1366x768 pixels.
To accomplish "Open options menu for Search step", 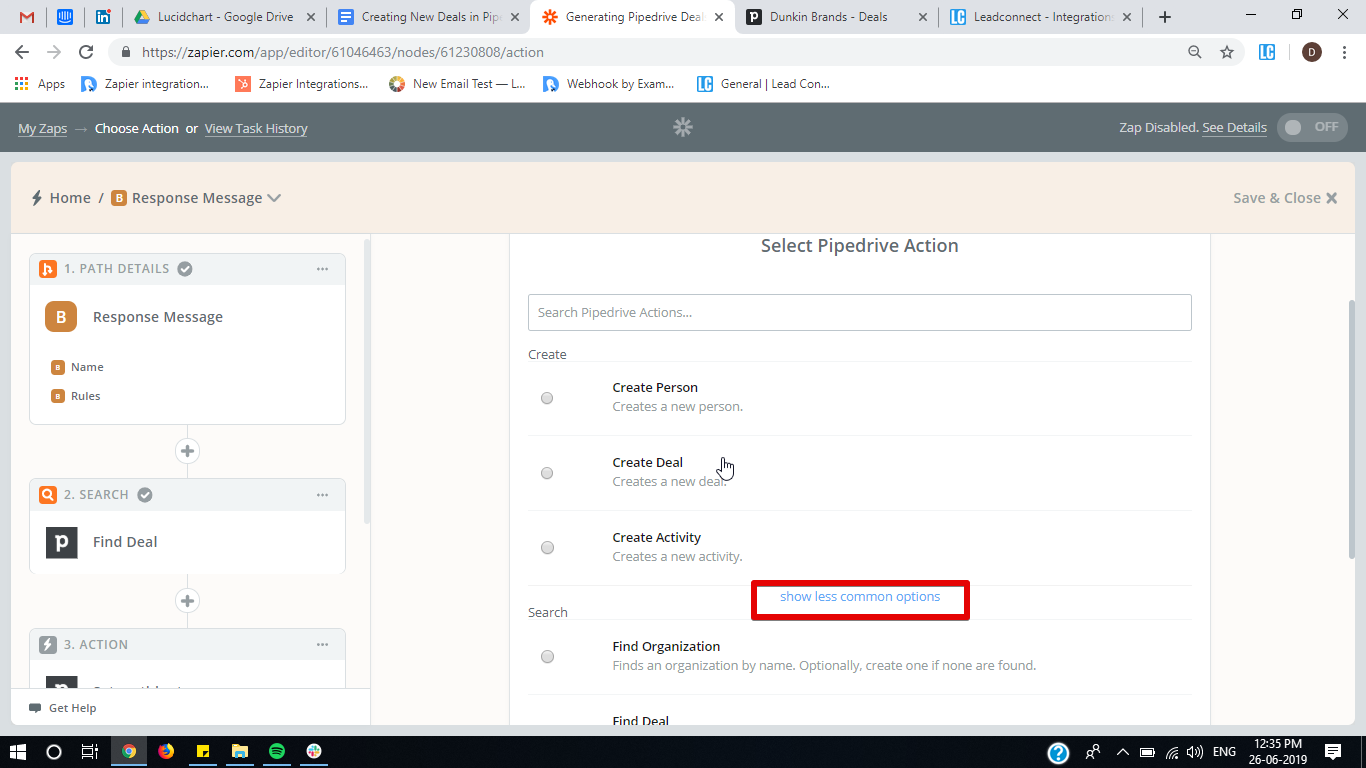I will (x=322, y=494).
